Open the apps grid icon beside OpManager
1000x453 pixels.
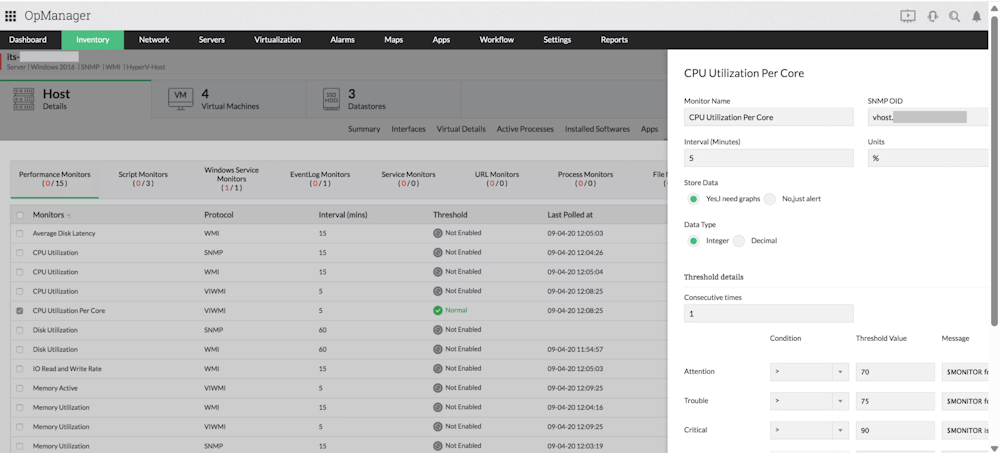click(x=11, y=17)
